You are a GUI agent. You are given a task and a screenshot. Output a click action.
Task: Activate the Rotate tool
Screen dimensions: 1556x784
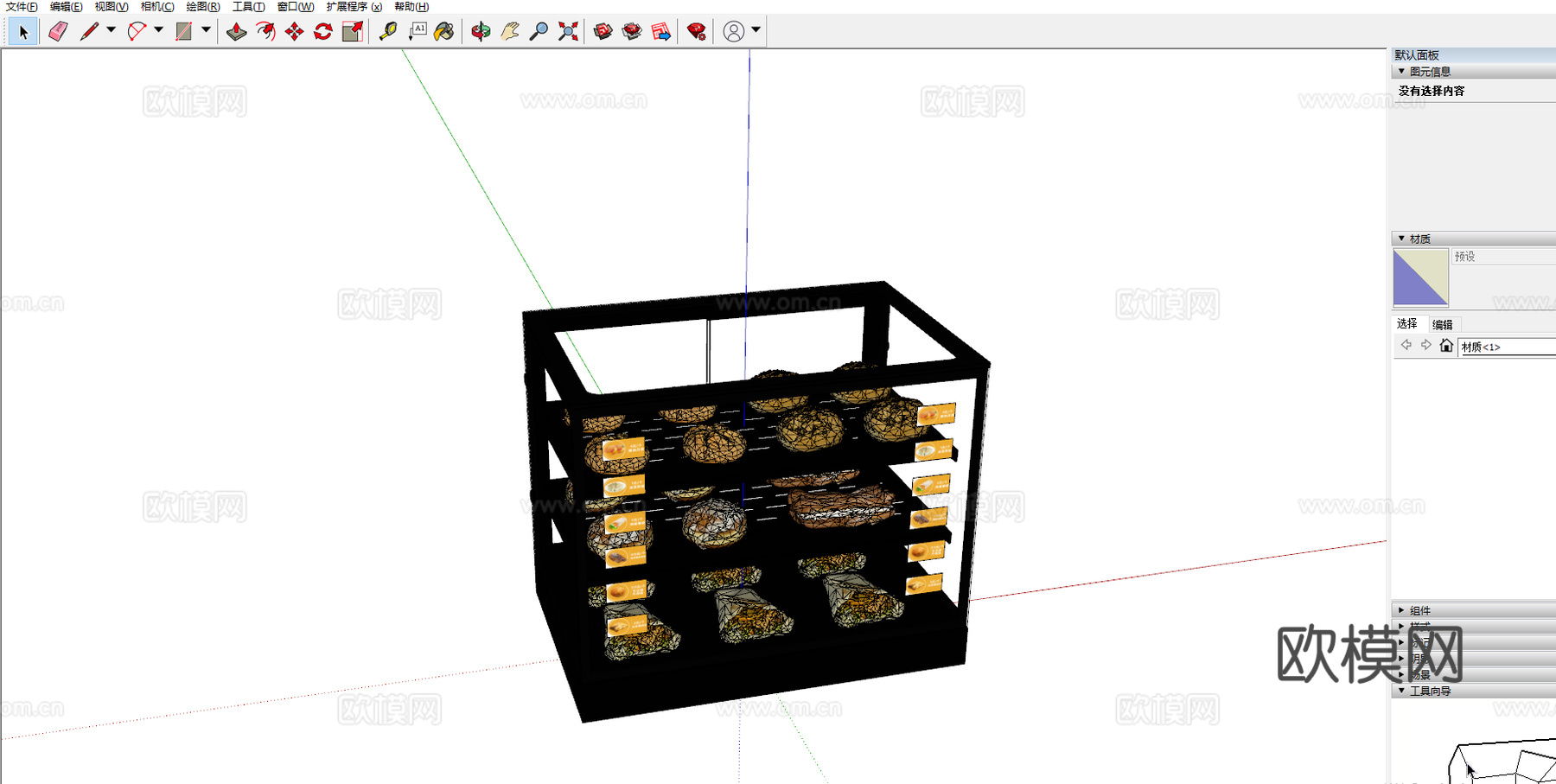coord(323,32)
